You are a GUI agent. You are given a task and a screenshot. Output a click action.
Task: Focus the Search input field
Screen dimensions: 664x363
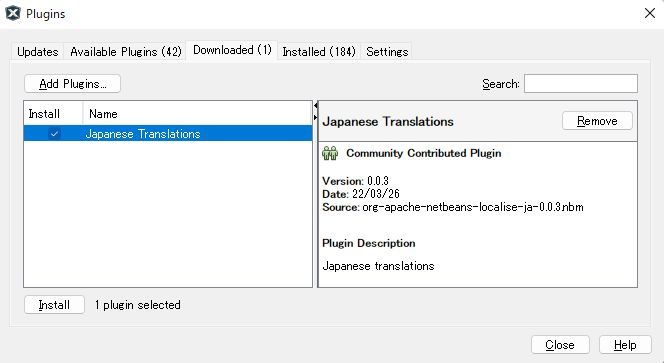coord(581,83)
